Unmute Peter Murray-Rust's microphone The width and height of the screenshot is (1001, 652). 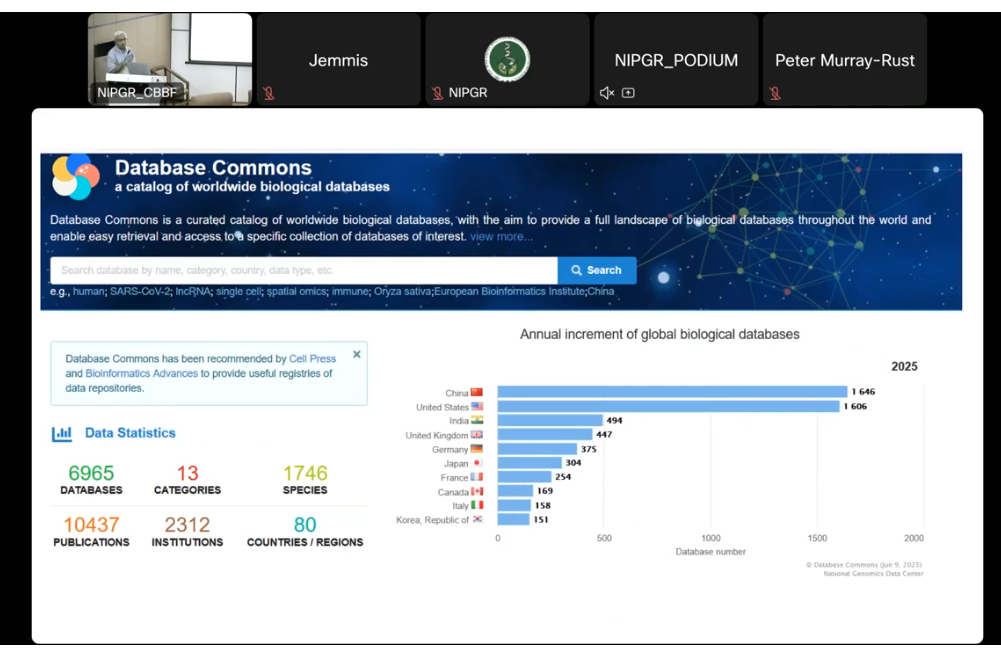coord(775,92)
